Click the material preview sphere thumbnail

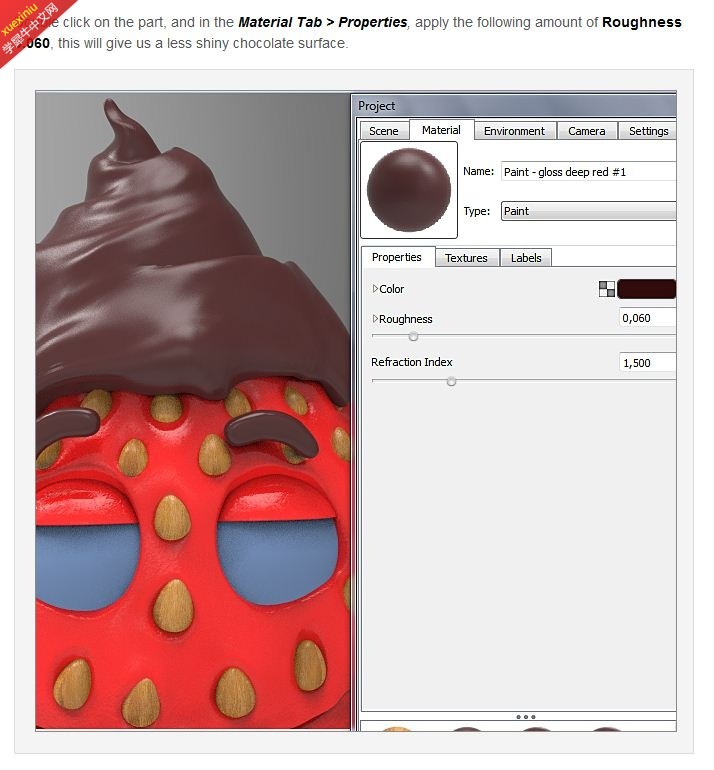coord(409,190)
